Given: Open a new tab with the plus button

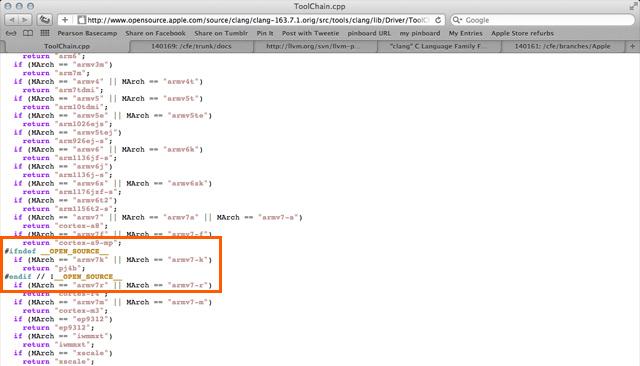Looking at the screenshot, I should pyautogui.click(x=632, y=47).
